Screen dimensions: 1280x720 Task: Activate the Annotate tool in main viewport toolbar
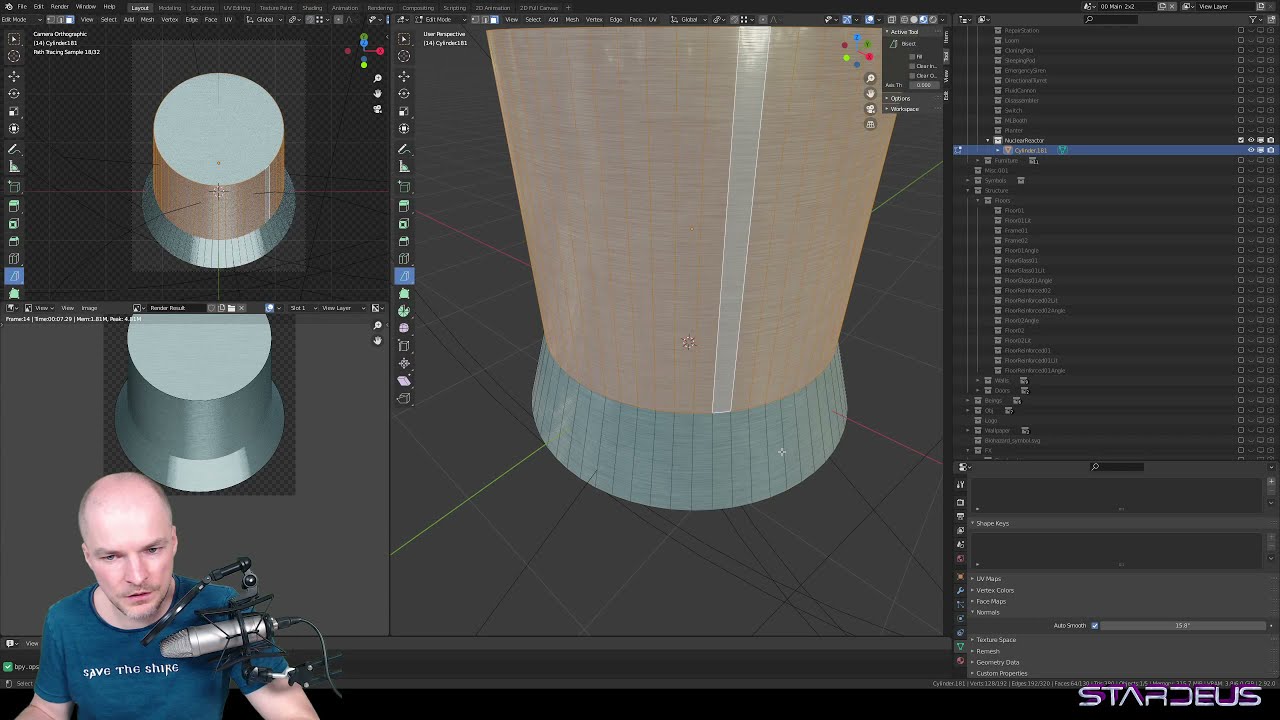404,148
